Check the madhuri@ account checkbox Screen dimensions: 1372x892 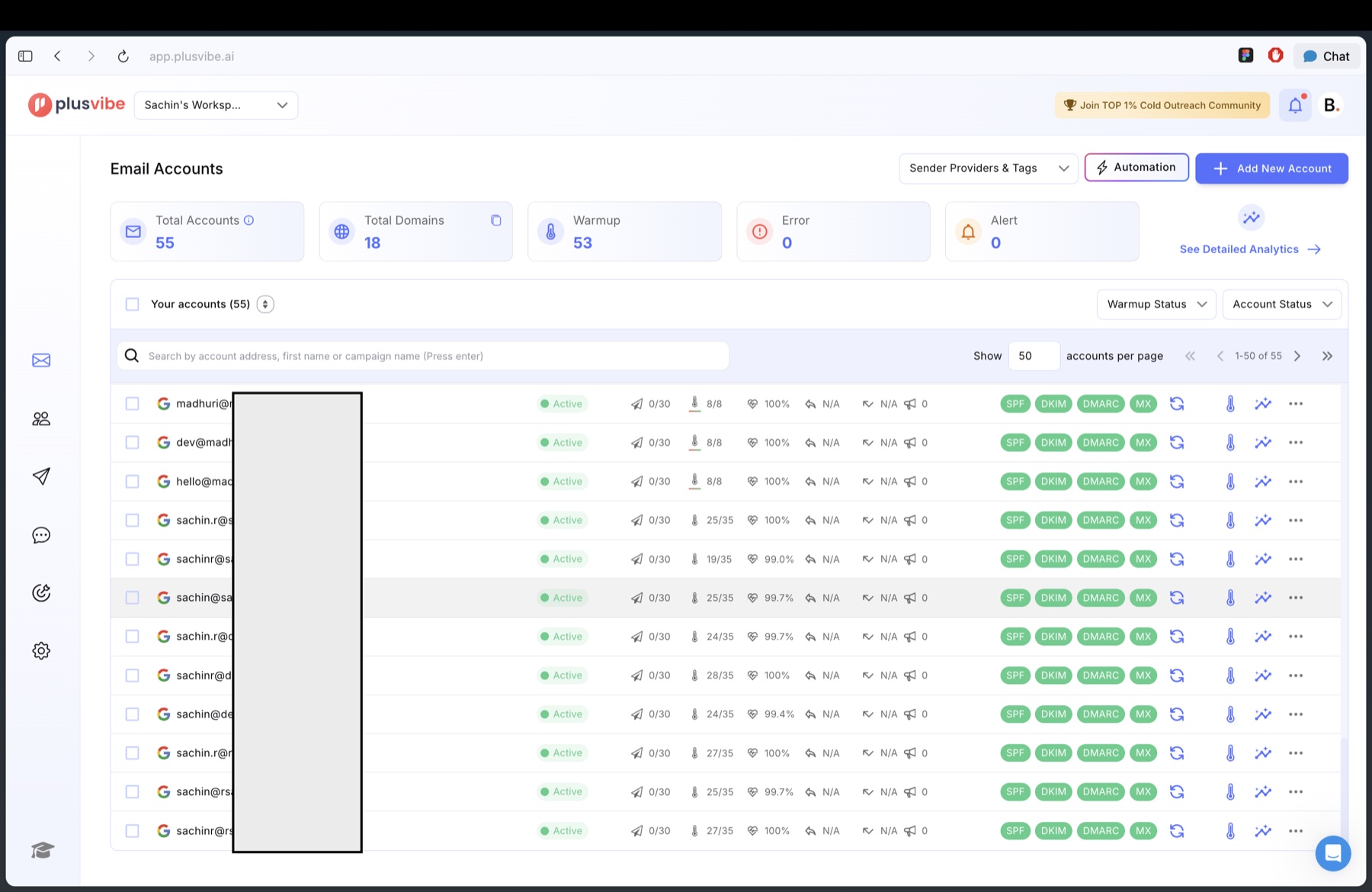[132, 404]
